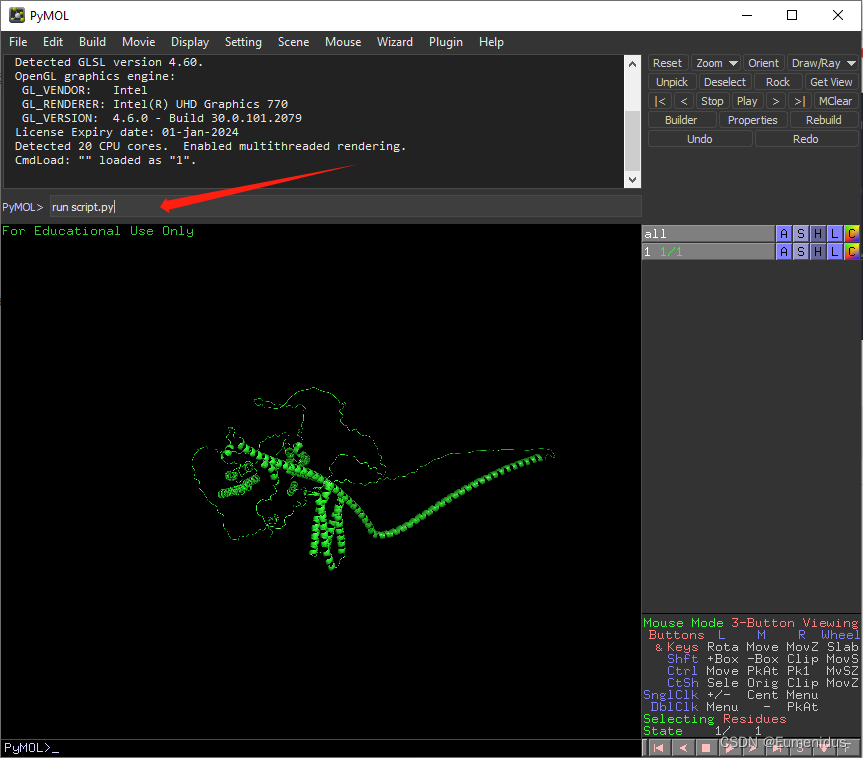Toggle visibility of object 1 in the list
This screenshot has height=758, width=863.
pyautogui.click(x=708, y=252)
